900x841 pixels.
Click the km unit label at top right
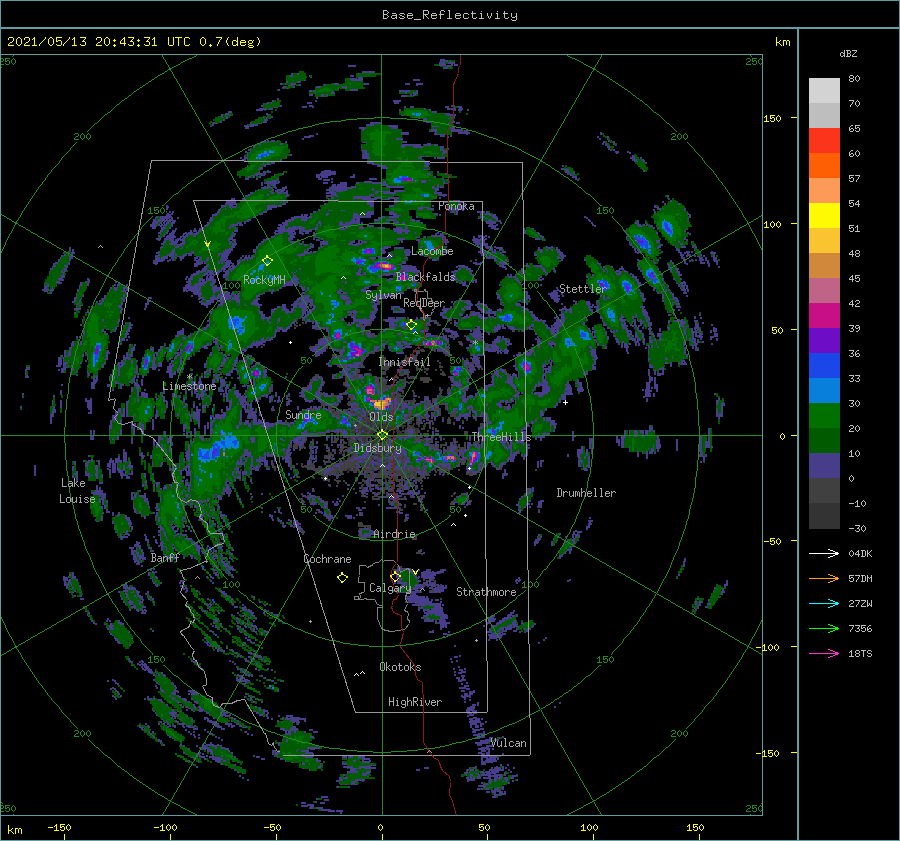click(782, 42)
